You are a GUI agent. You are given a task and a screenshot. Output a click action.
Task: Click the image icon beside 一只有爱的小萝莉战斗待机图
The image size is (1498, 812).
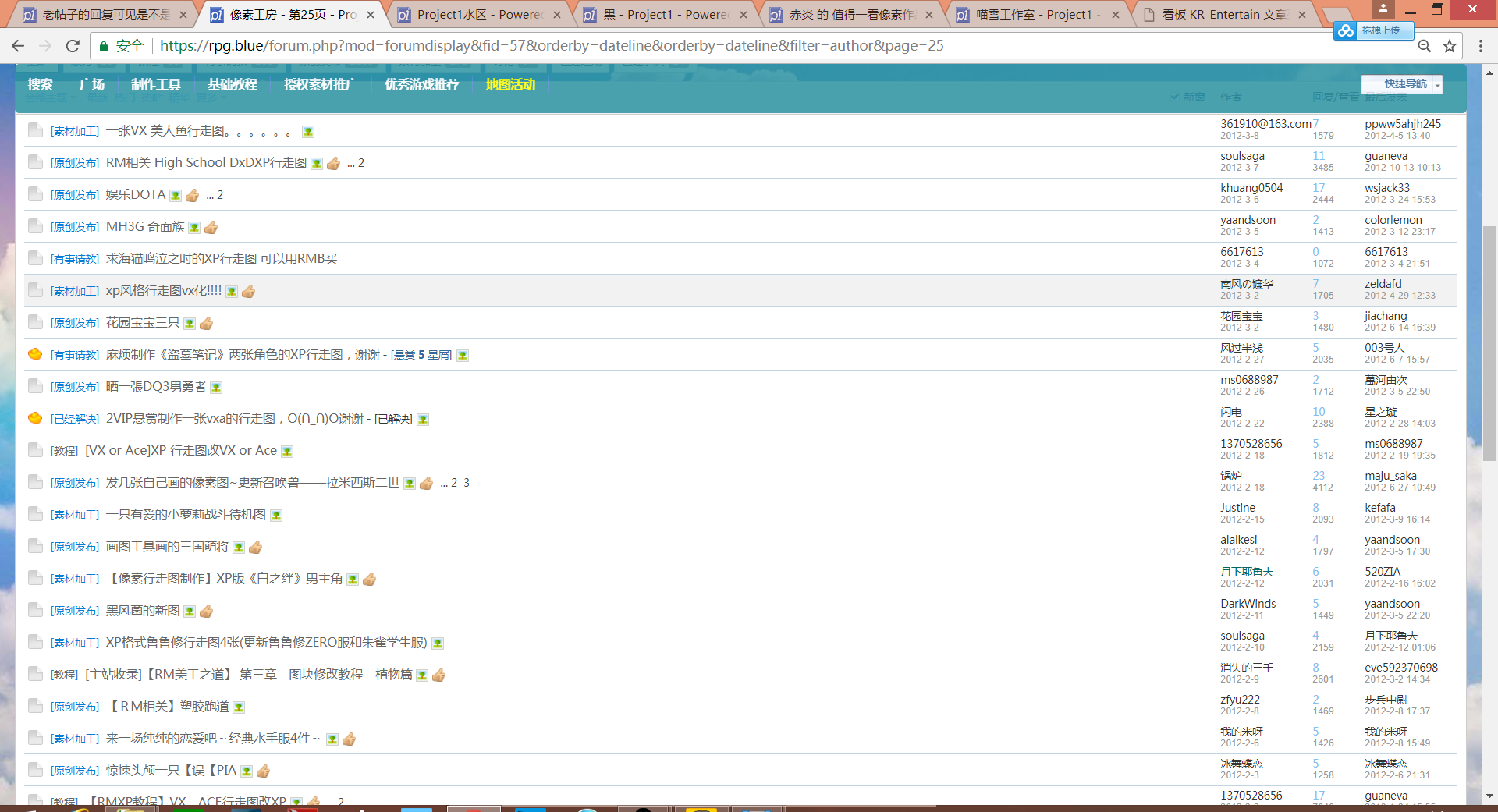[275, 515]
